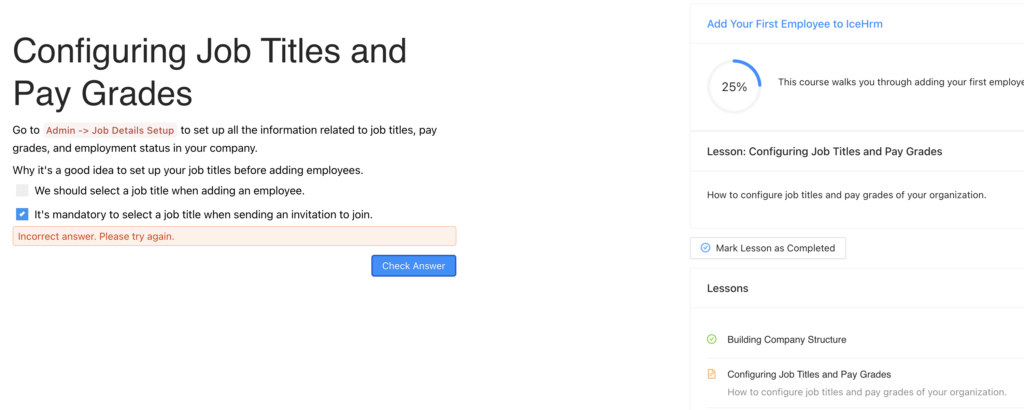Click label text "We should select a job title when adding"
This screenshot has height=410, width=1024.
coord(169,190)
